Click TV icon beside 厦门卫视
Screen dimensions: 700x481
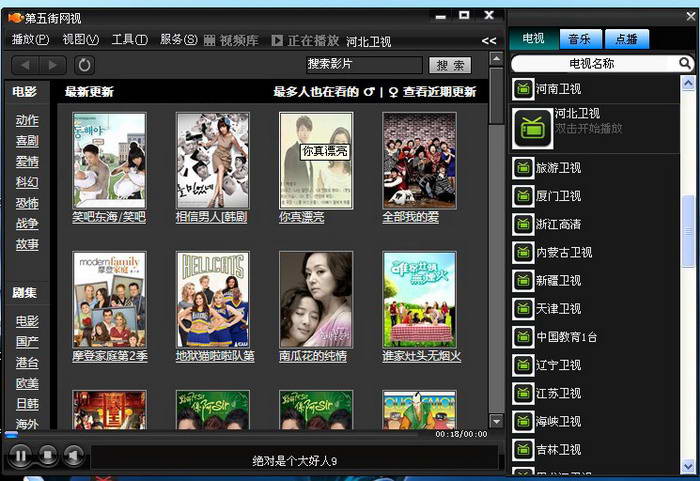[x=523, y=196]
